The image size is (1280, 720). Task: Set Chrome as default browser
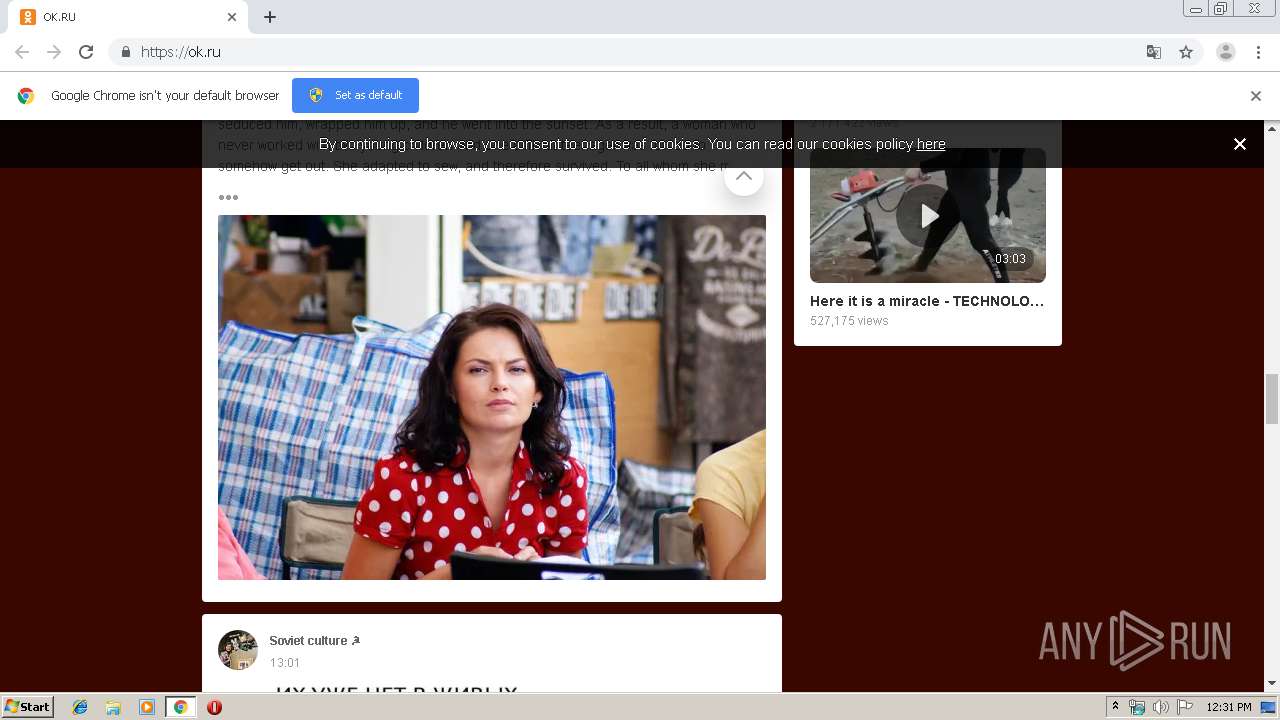(x=355, y=95)
